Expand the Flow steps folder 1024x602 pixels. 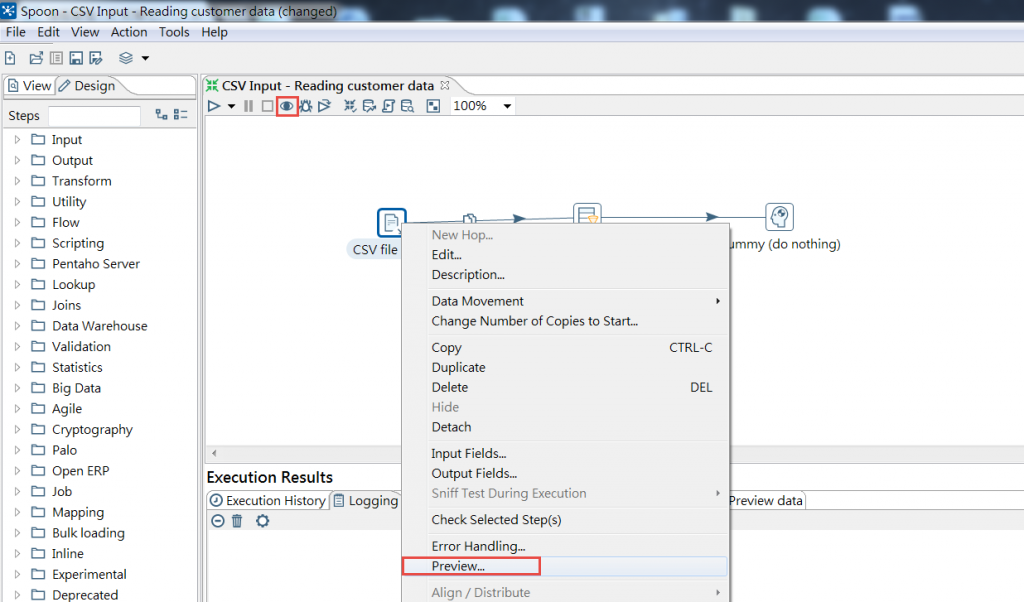[17, 223]
